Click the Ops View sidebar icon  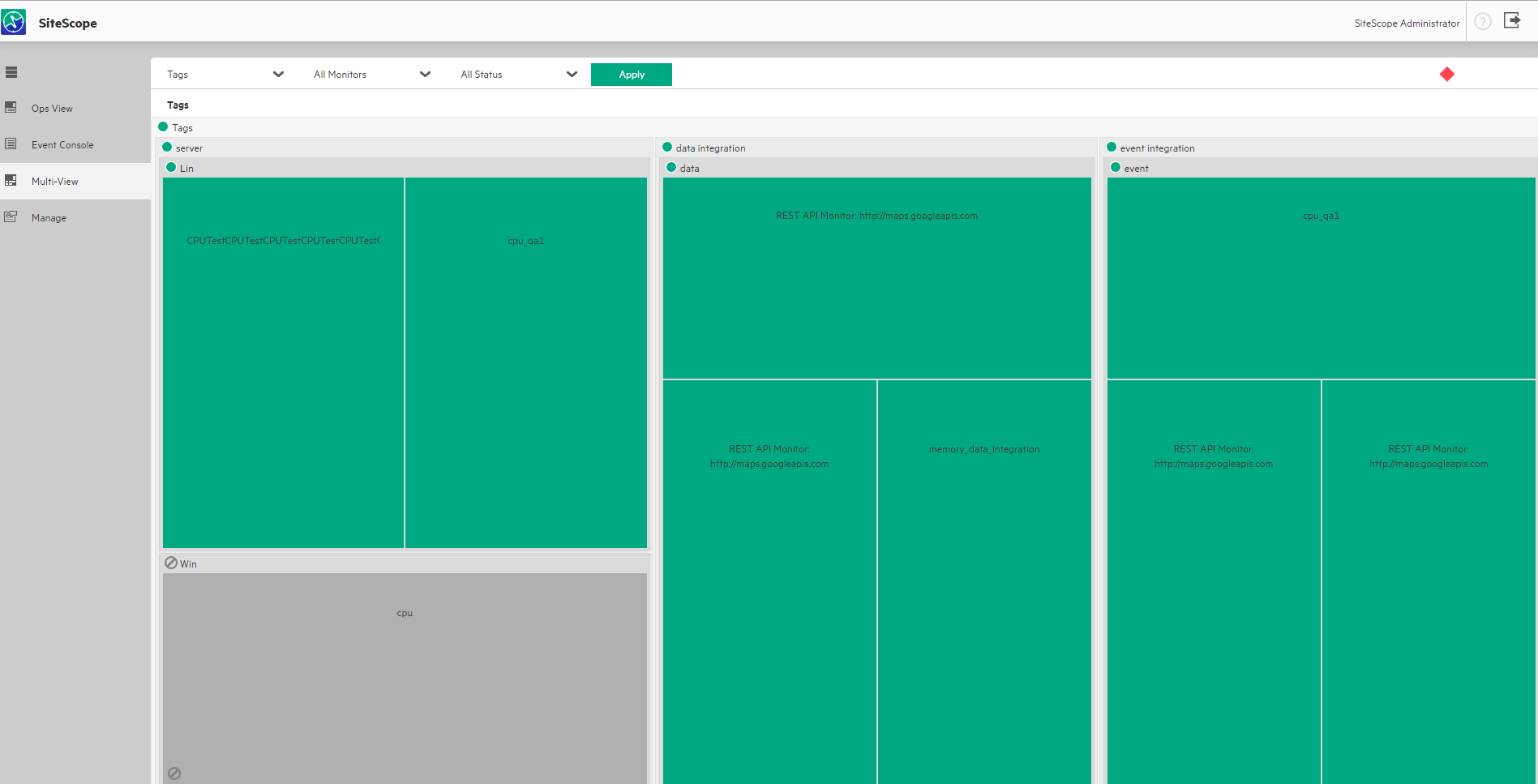click(x=11, y=107)
